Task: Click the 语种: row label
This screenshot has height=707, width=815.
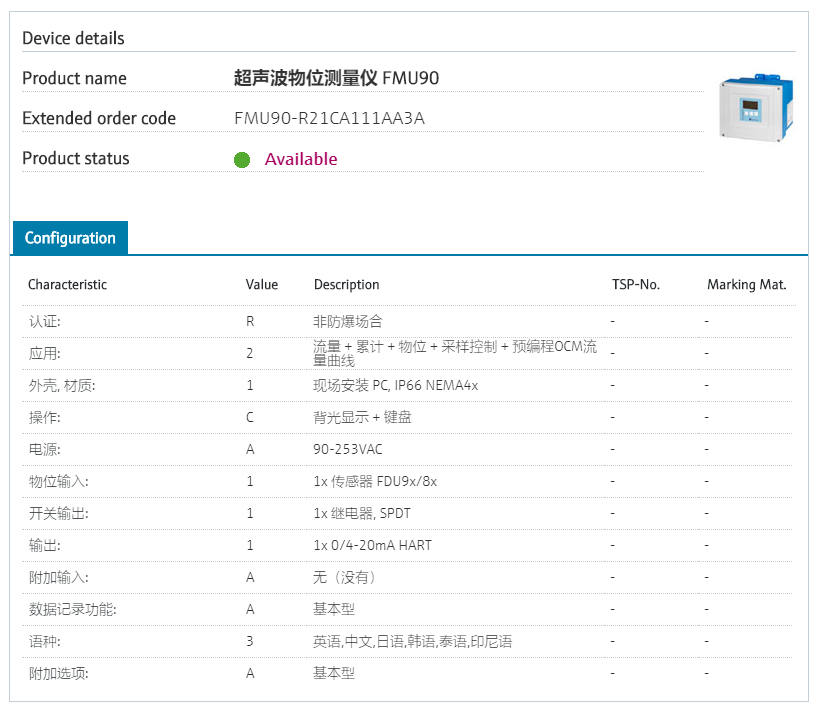Action: click(45, 641)
